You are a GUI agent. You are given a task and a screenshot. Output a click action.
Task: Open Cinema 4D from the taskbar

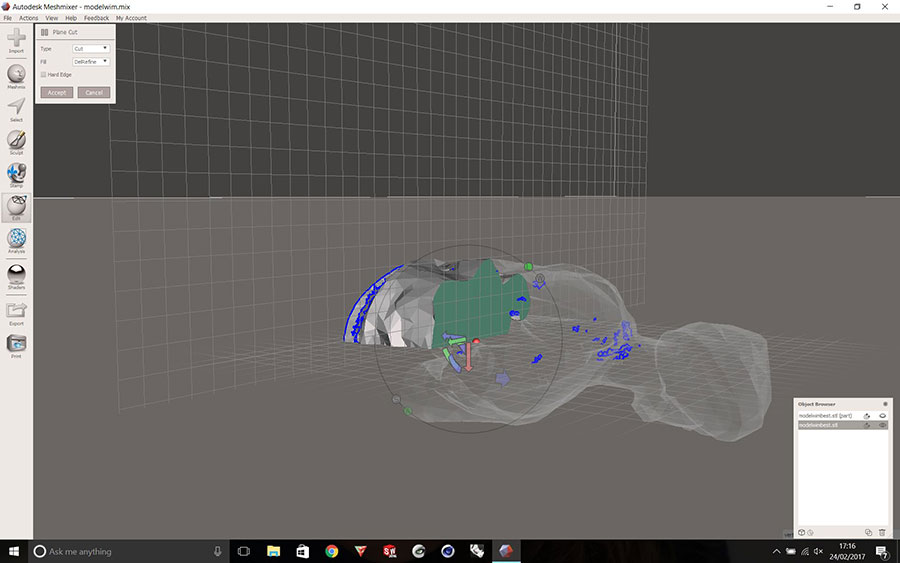pyautogui.click(x=448, y=552)
